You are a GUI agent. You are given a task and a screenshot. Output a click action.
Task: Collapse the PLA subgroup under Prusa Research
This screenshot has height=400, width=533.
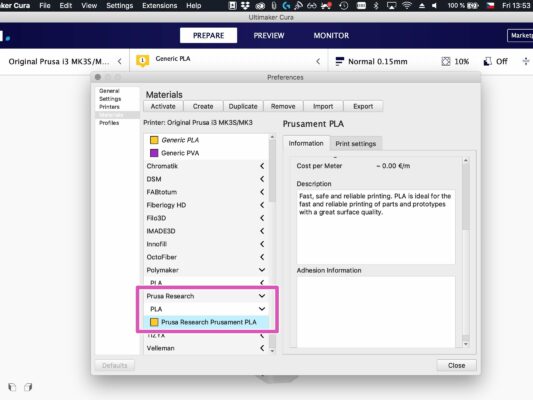(262, 309)
